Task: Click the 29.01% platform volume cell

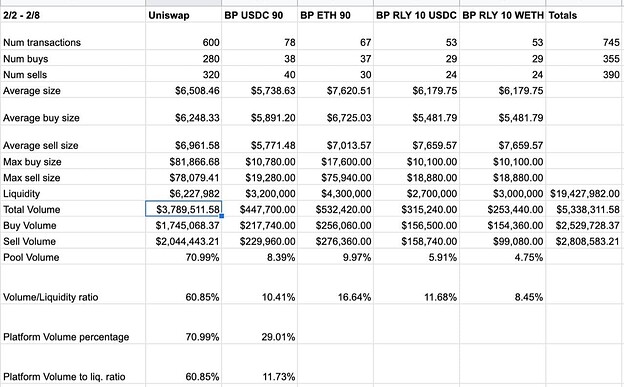Action: pyautogui.click(x=259, y=337)
